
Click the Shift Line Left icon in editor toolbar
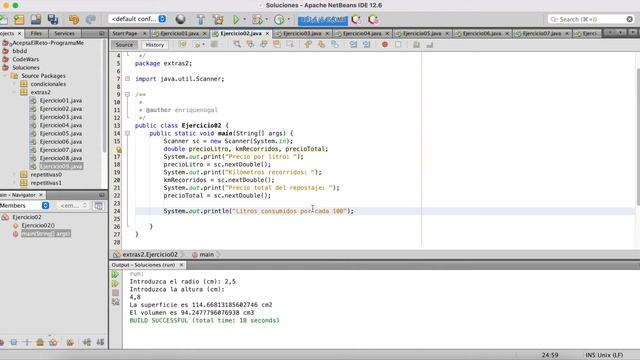click(353, 44)
